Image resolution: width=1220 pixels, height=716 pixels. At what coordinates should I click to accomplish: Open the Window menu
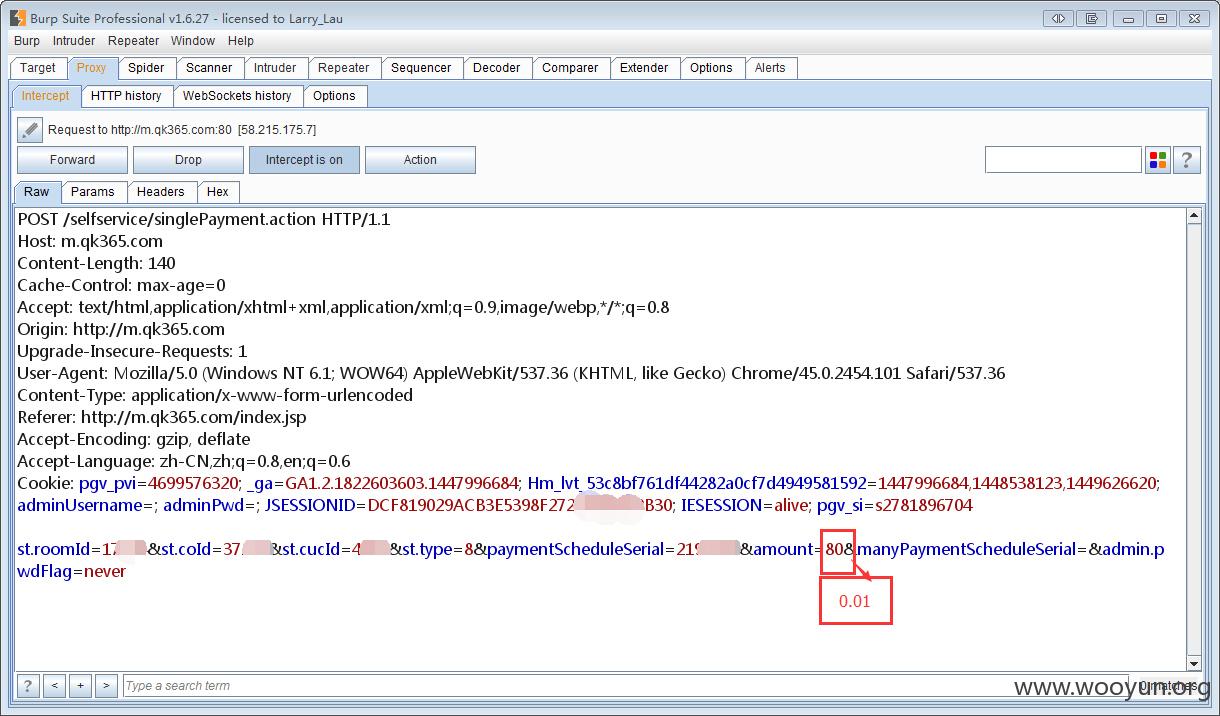pyautogui.click(x=193, y=41)
